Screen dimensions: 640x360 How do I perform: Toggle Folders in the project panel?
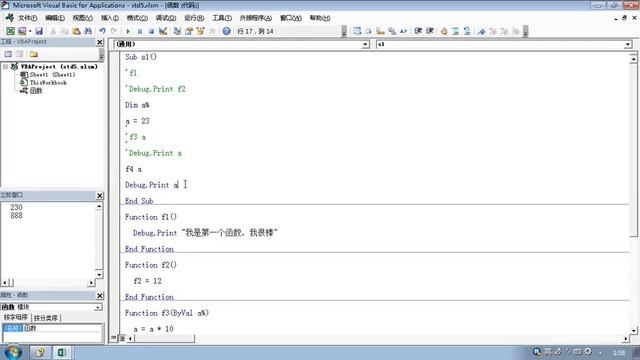tap(33, 54)
